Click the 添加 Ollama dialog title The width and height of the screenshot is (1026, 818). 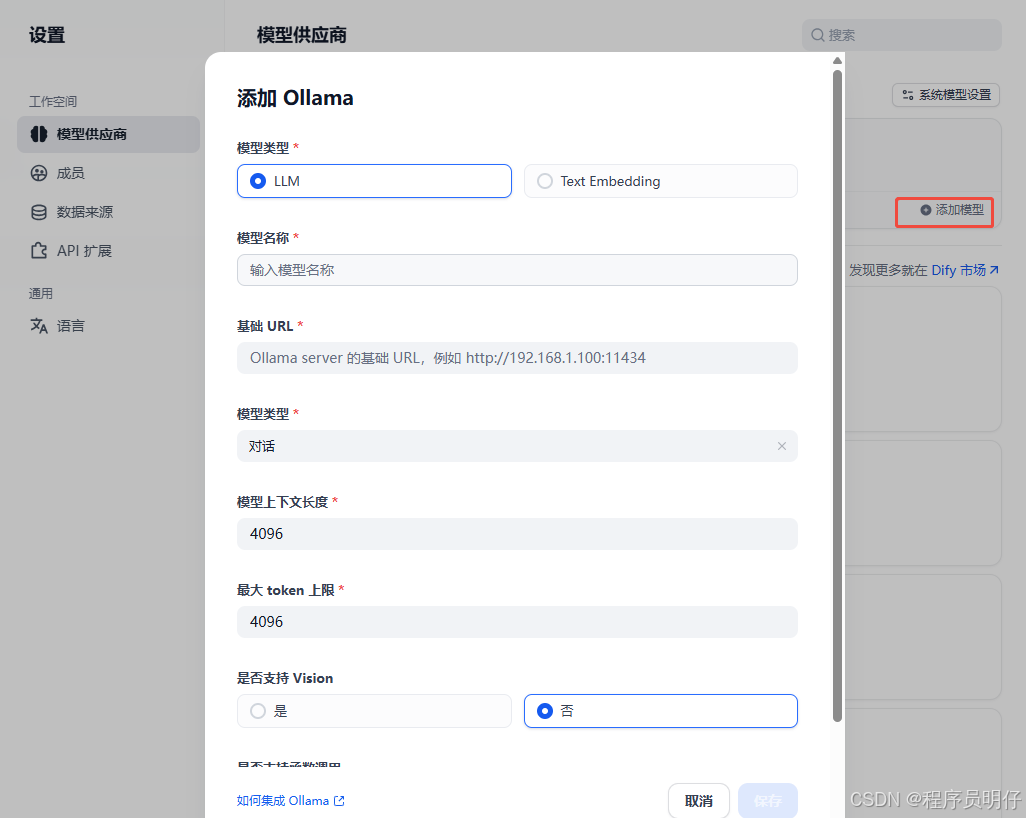coord(295,98)
